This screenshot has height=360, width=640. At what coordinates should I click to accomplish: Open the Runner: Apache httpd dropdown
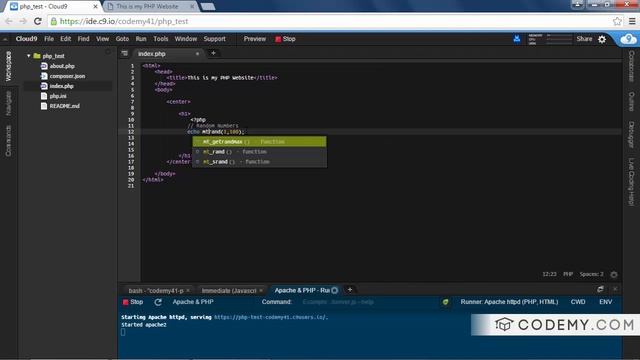(509, 302)
